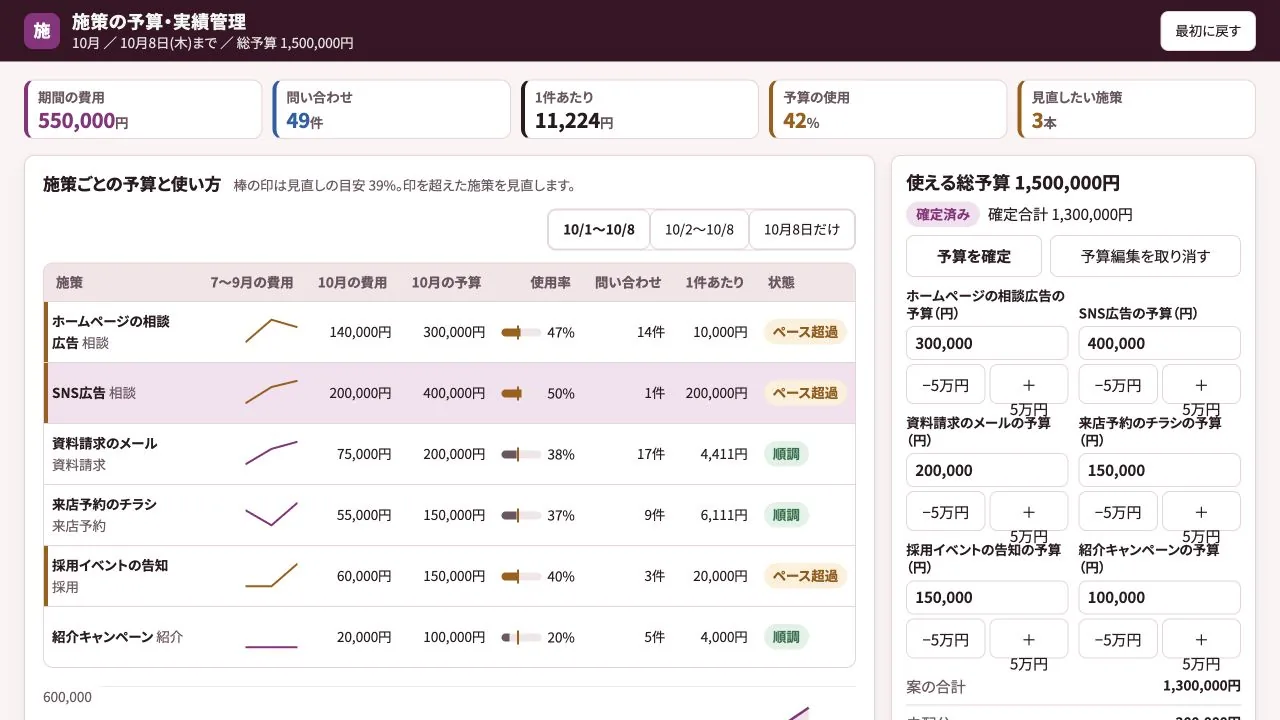
Task: Raise 採用イベントの告知 budget with + button
Action: tap(1029, 639)
